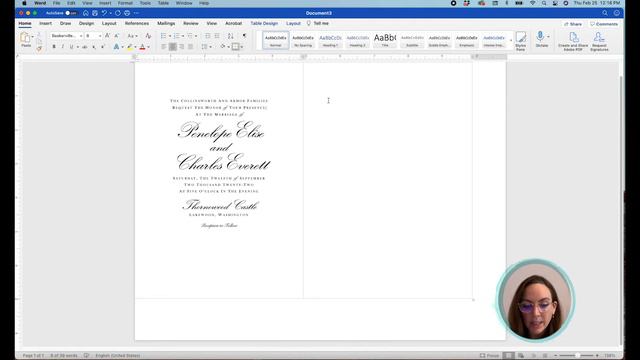Click the Undo arrow icon
This screenshot has width=640, height=360.
[x=104, y=13]
